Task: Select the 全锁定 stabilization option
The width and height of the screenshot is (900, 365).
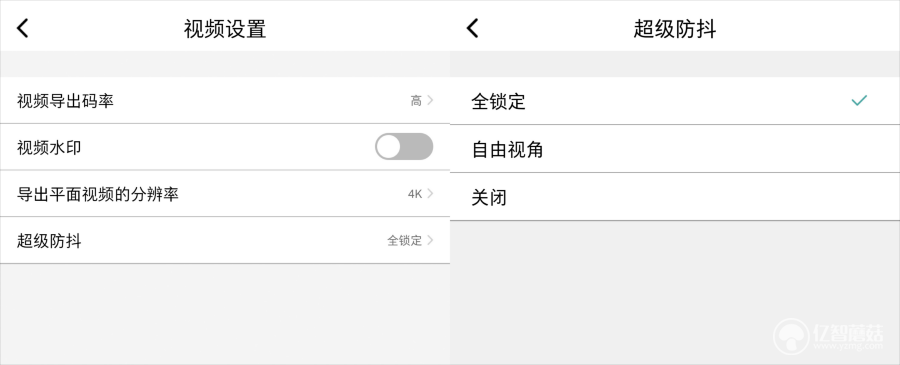Action: (x=675, y=101)
